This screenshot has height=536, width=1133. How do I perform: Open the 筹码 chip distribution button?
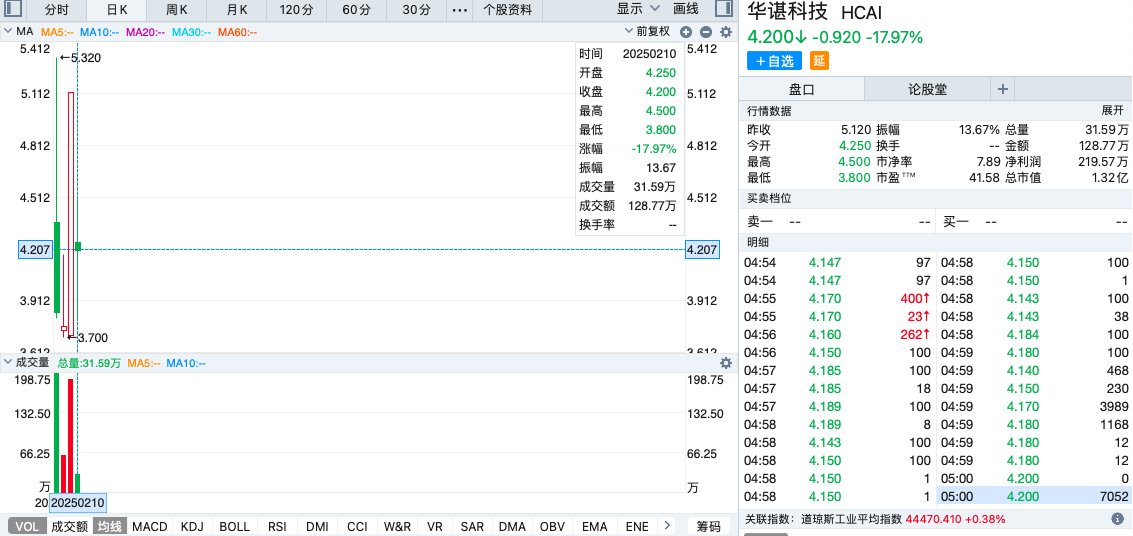[709, 527]
